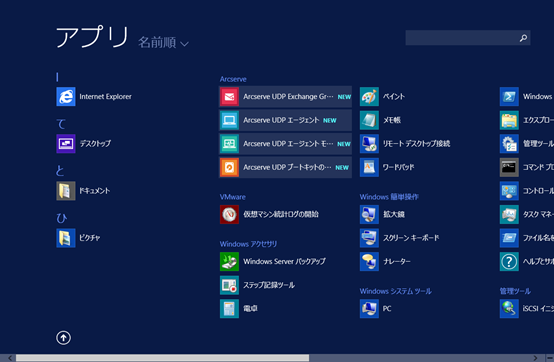Screen dimensions: 554x362
Task: Open ペイント app icon
Action: click(x=369, y=96)
